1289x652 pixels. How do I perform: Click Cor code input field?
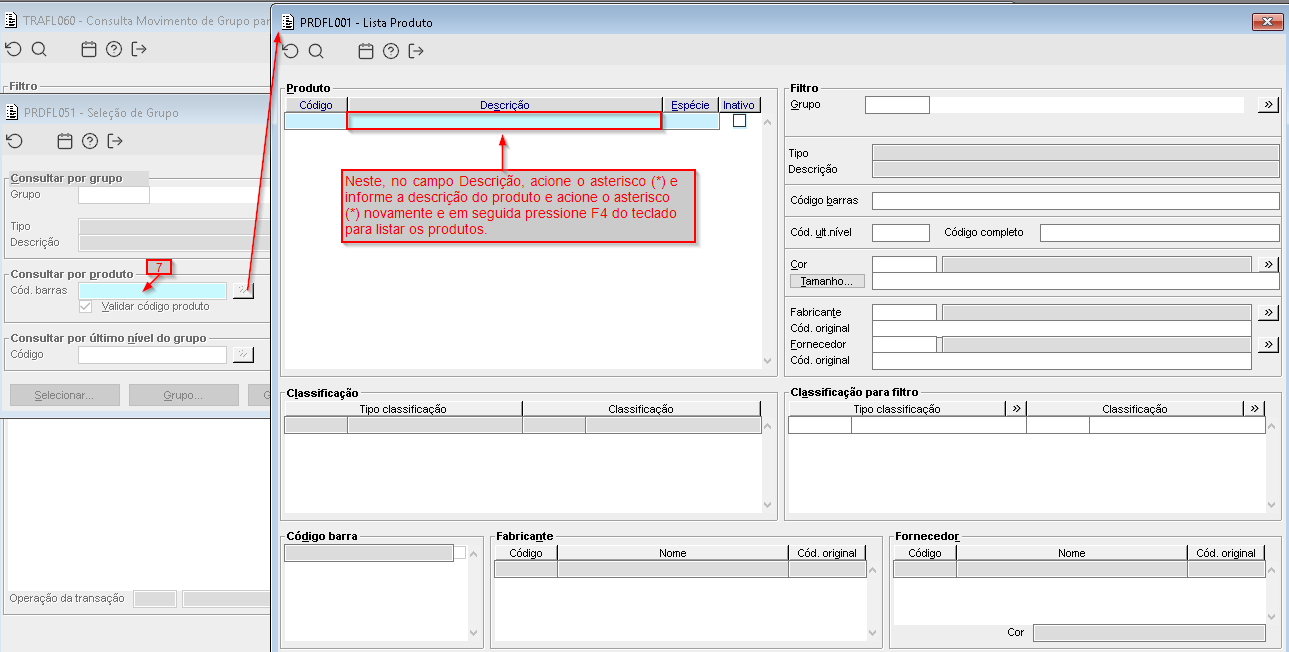coord(905,264)
